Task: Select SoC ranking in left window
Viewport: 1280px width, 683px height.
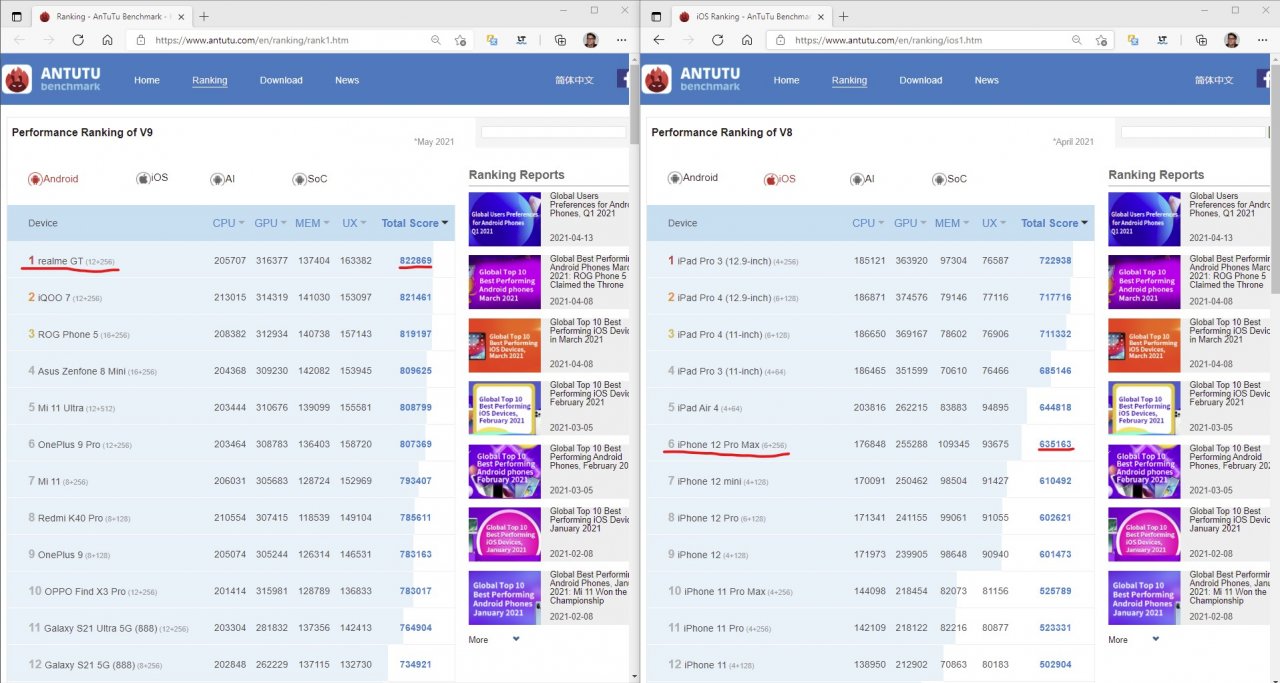Action: pyautogui.click(x=310, y=179)
